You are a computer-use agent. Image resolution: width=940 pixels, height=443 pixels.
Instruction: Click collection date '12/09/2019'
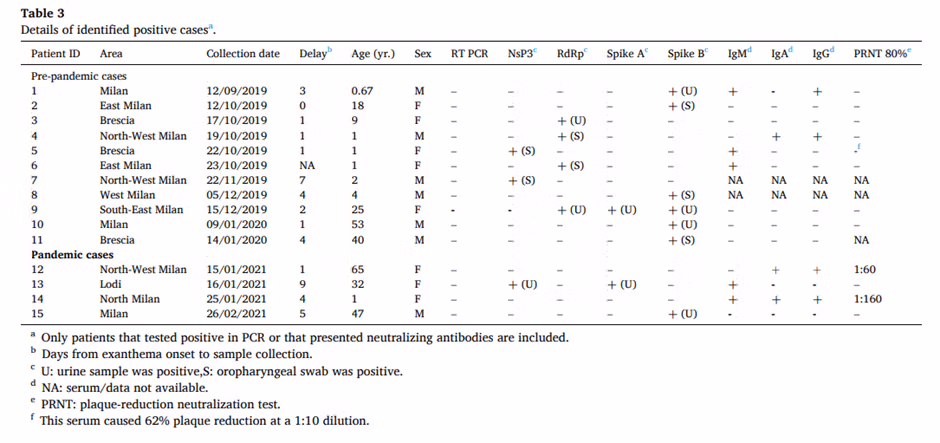pyautogui.click(x=238, y=91)
